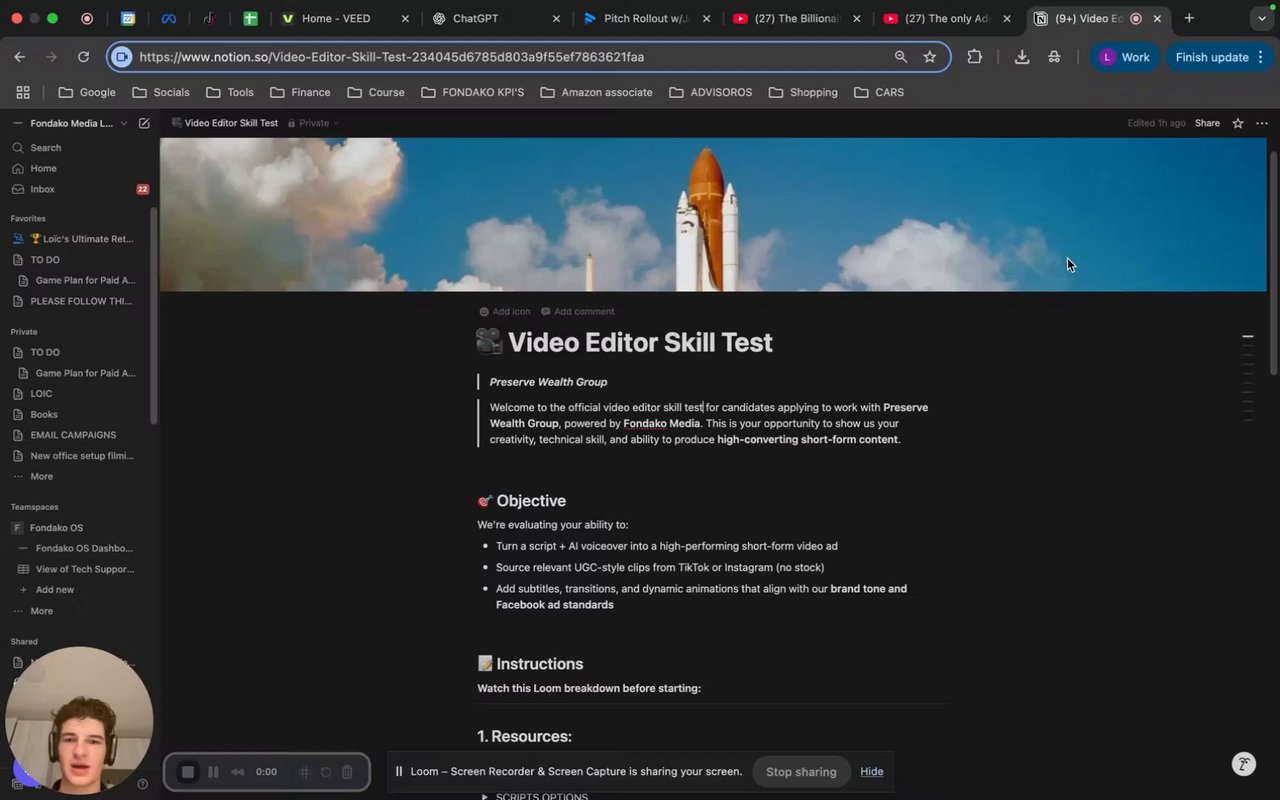
Task: Reload the Notion page
Action: [83, 57]
